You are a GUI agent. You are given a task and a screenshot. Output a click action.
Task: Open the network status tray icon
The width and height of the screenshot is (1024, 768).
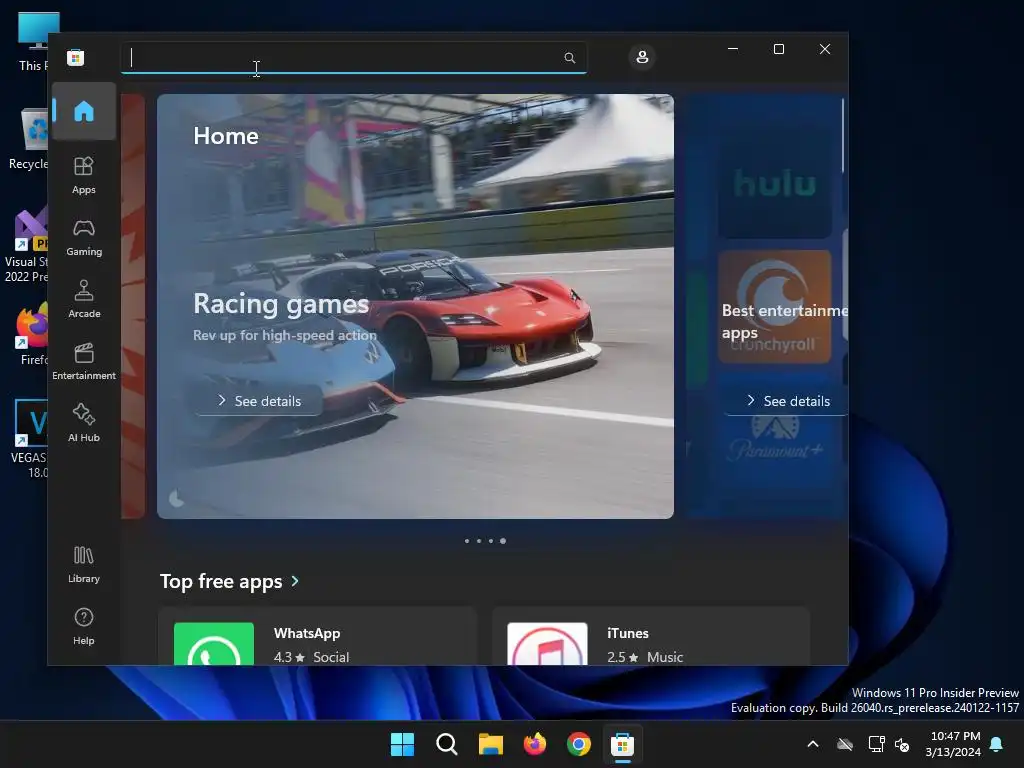pos(876,744)
